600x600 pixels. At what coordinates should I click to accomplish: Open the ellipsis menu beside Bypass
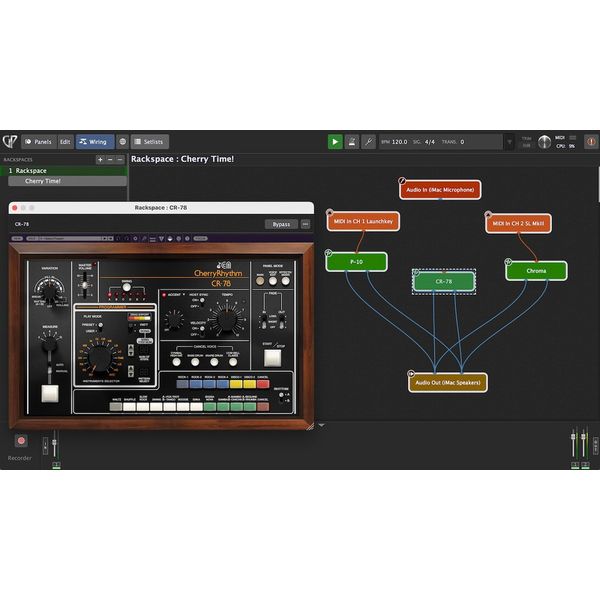(x=305, y=224)
